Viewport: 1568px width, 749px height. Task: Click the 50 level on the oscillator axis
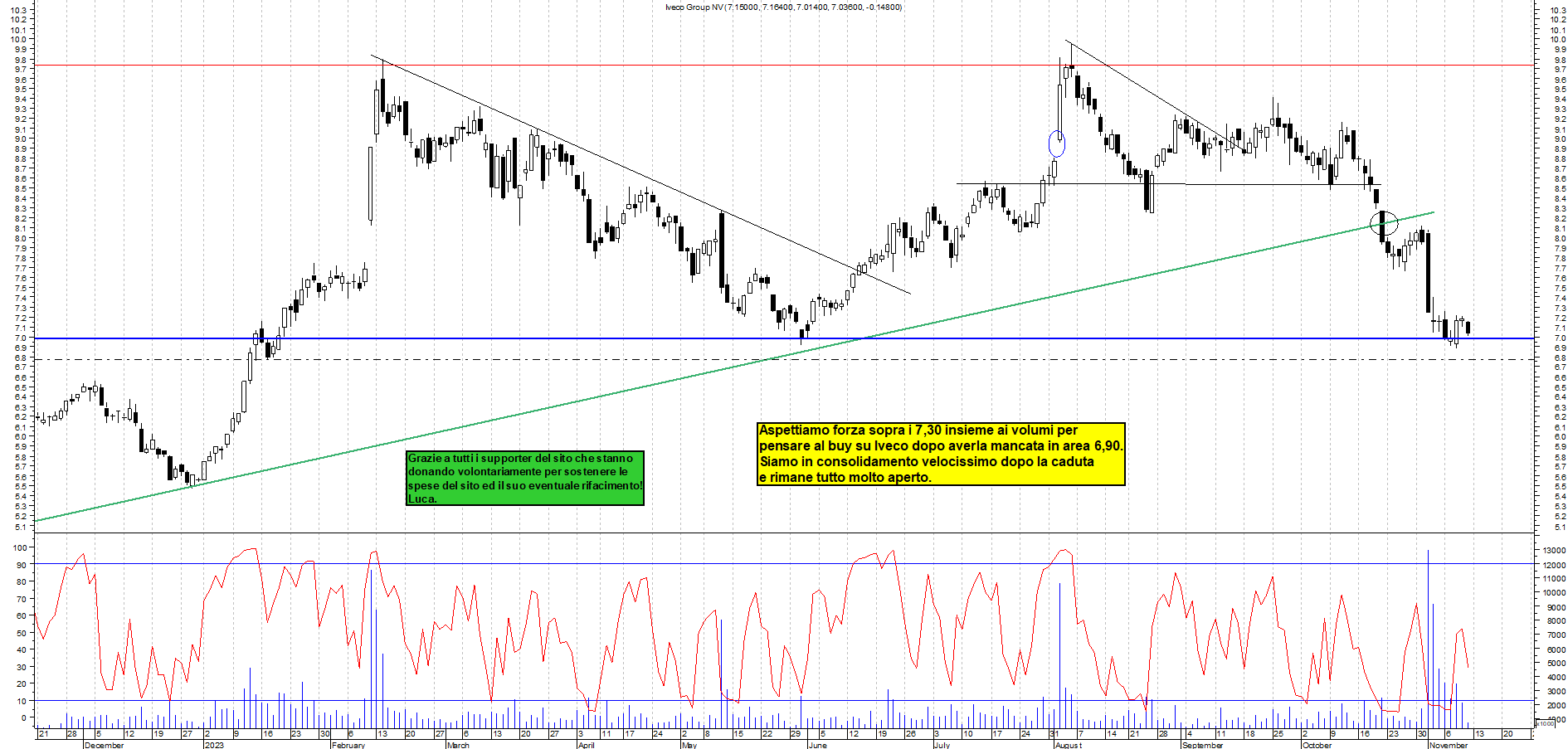[22, 633]
